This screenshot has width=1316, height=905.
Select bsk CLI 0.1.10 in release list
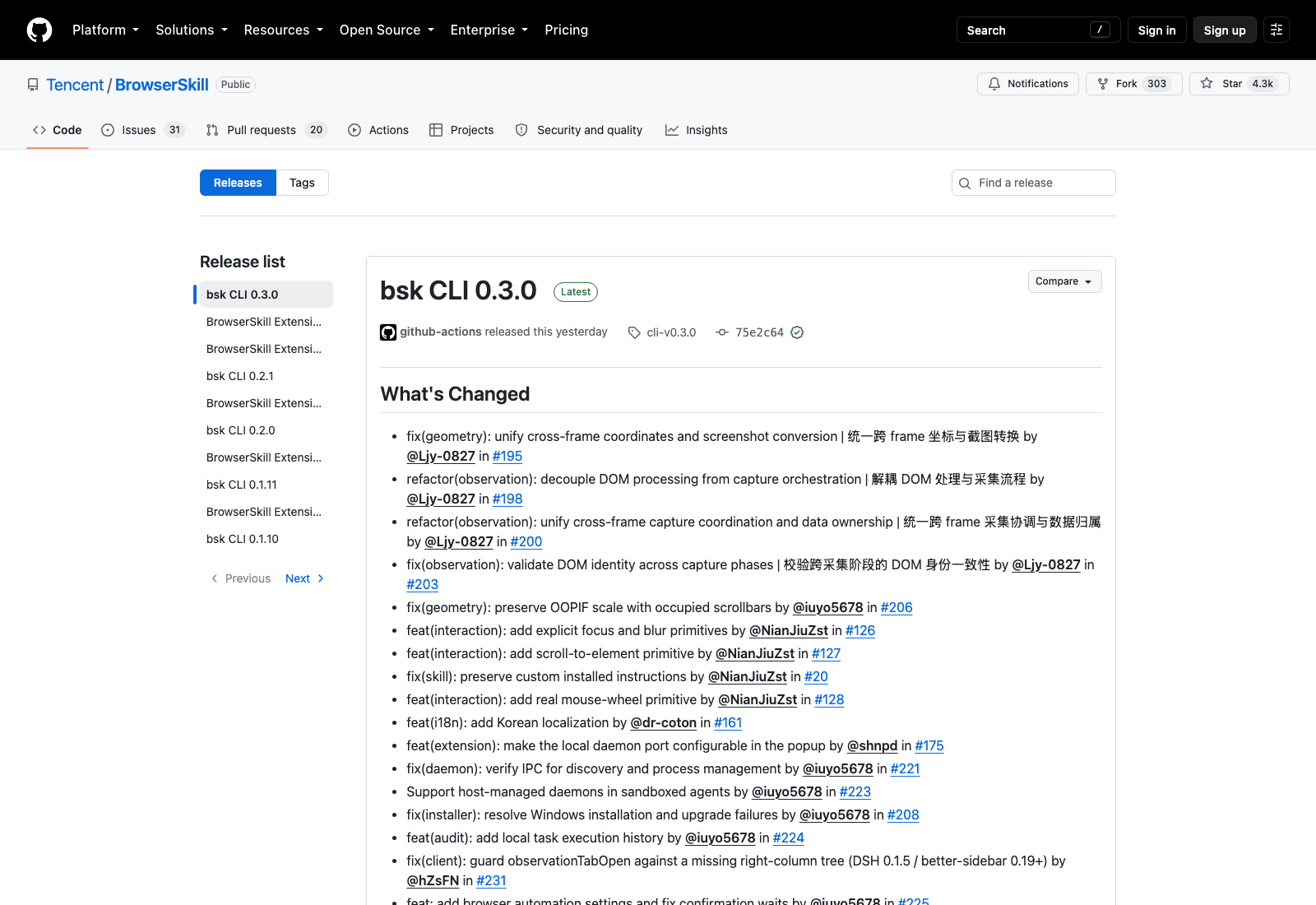[x=266, y=539]
